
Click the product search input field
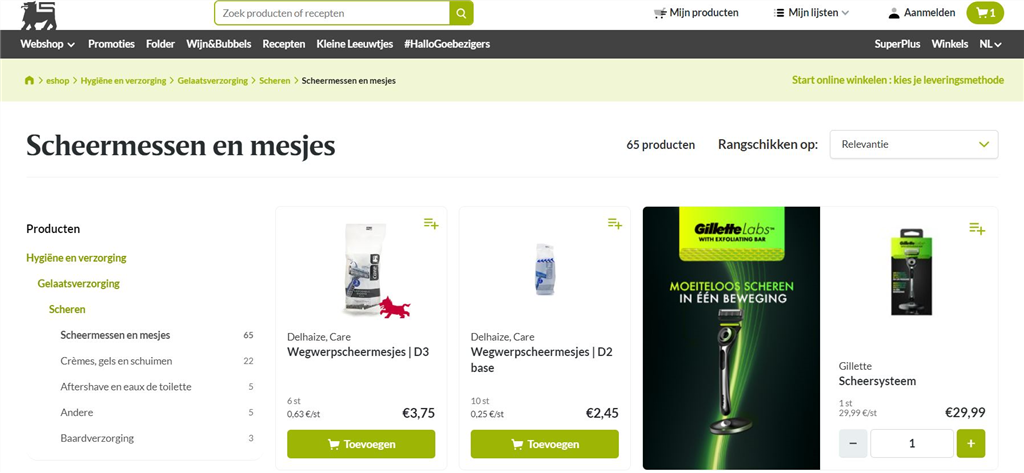click(x=332, y=13)
